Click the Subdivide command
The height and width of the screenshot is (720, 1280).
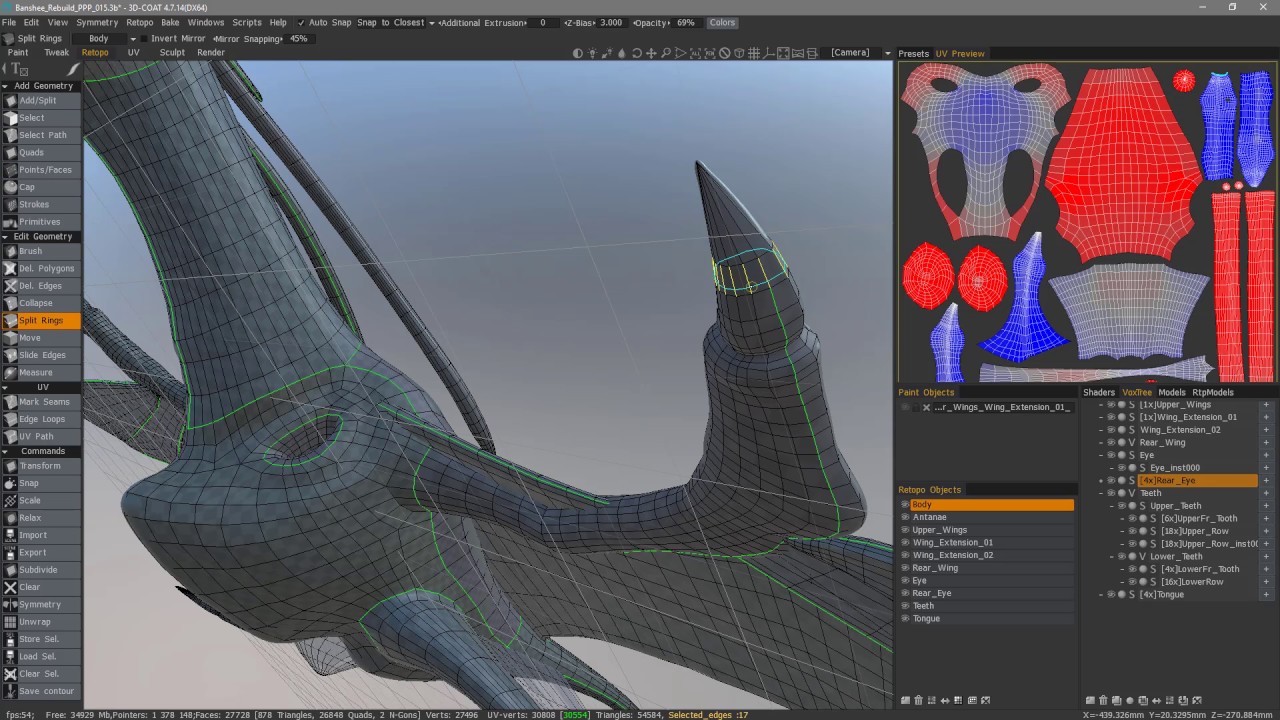click(x=41, y=570)
